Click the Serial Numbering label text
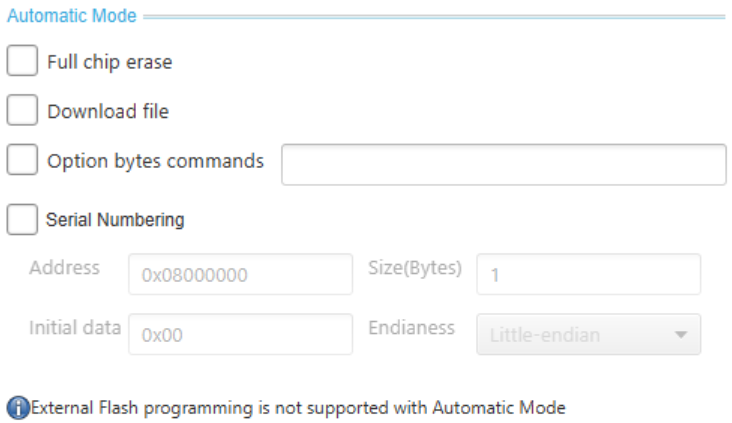The width and height of the screenshot is (732, 423). 115,220
